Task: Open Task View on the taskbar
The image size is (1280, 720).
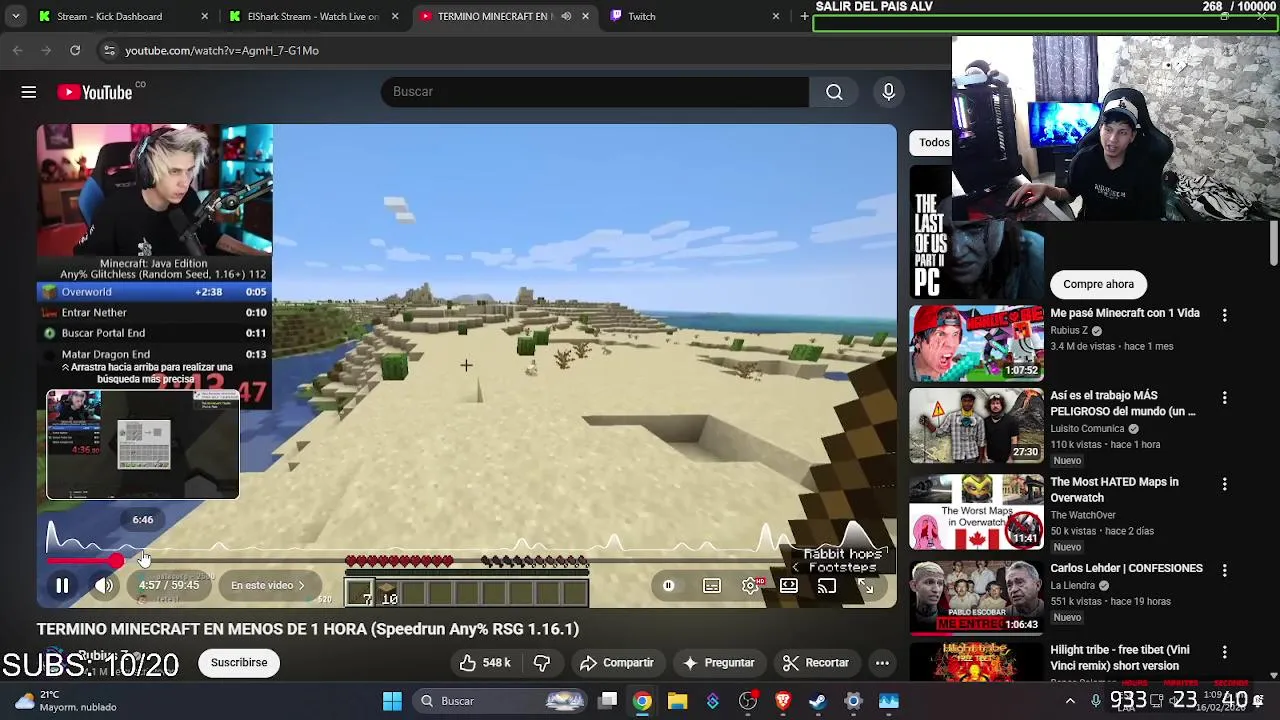Action: pos(608,701)
